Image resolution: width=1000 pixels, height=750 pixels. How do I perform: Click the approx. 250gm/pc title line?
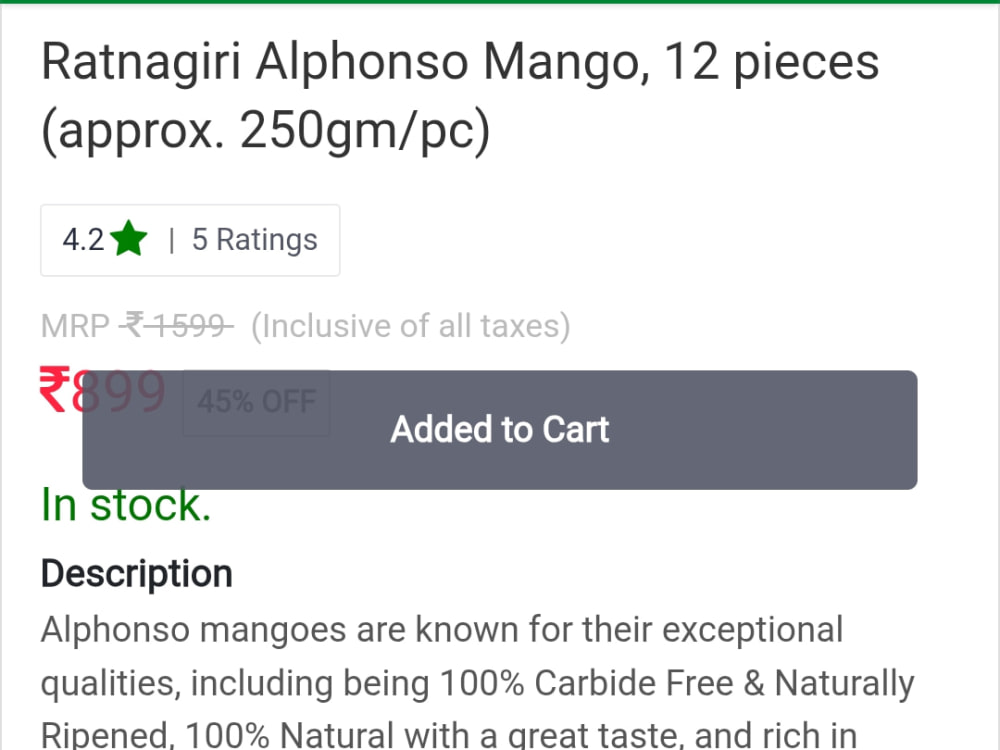tap(266, 131)
